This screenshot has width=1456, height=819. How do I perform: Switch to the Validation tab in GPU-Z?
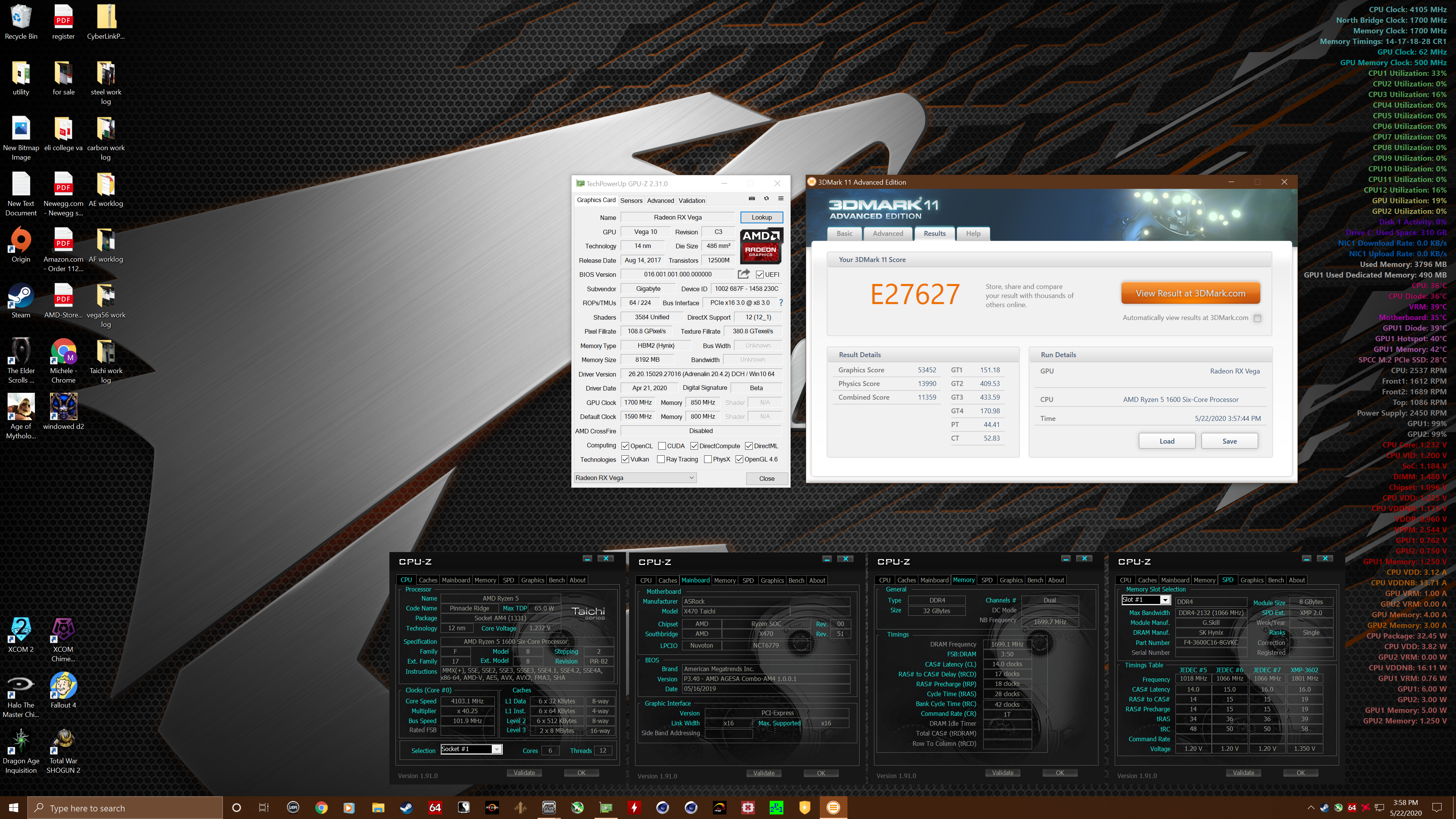692,201
